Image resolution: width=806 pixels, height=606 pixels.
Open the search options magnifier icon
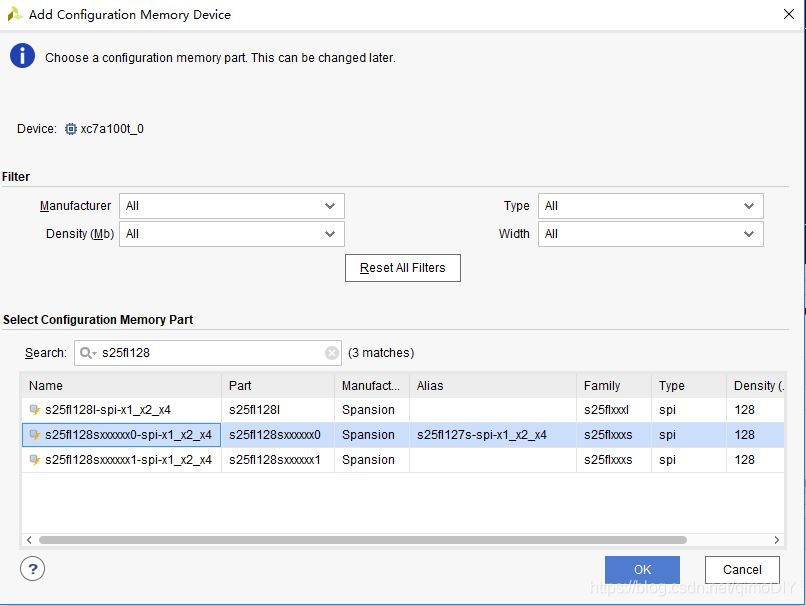point(90,352)
